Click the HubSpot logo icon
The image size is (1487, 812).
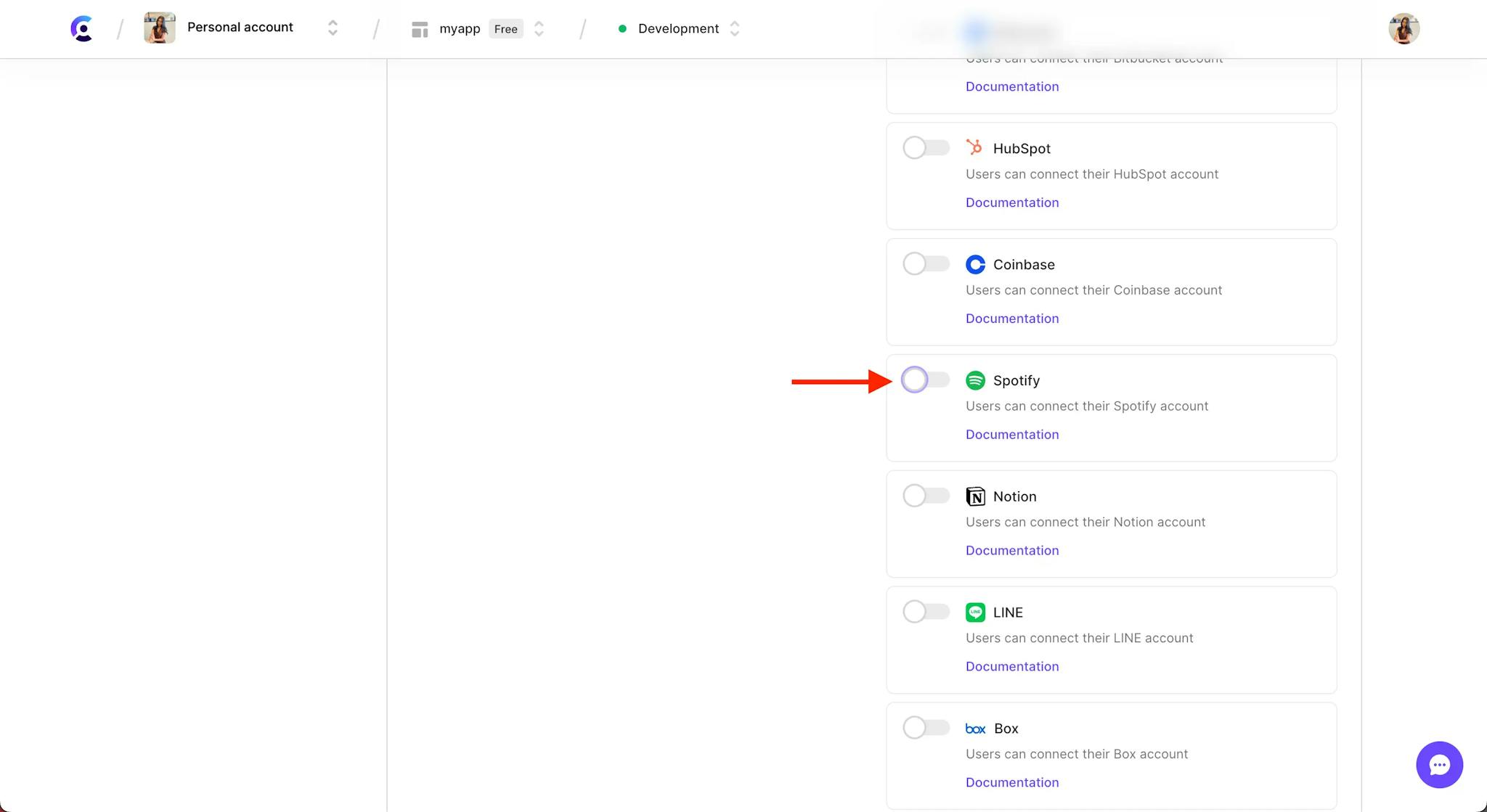[x=974, y=147]
